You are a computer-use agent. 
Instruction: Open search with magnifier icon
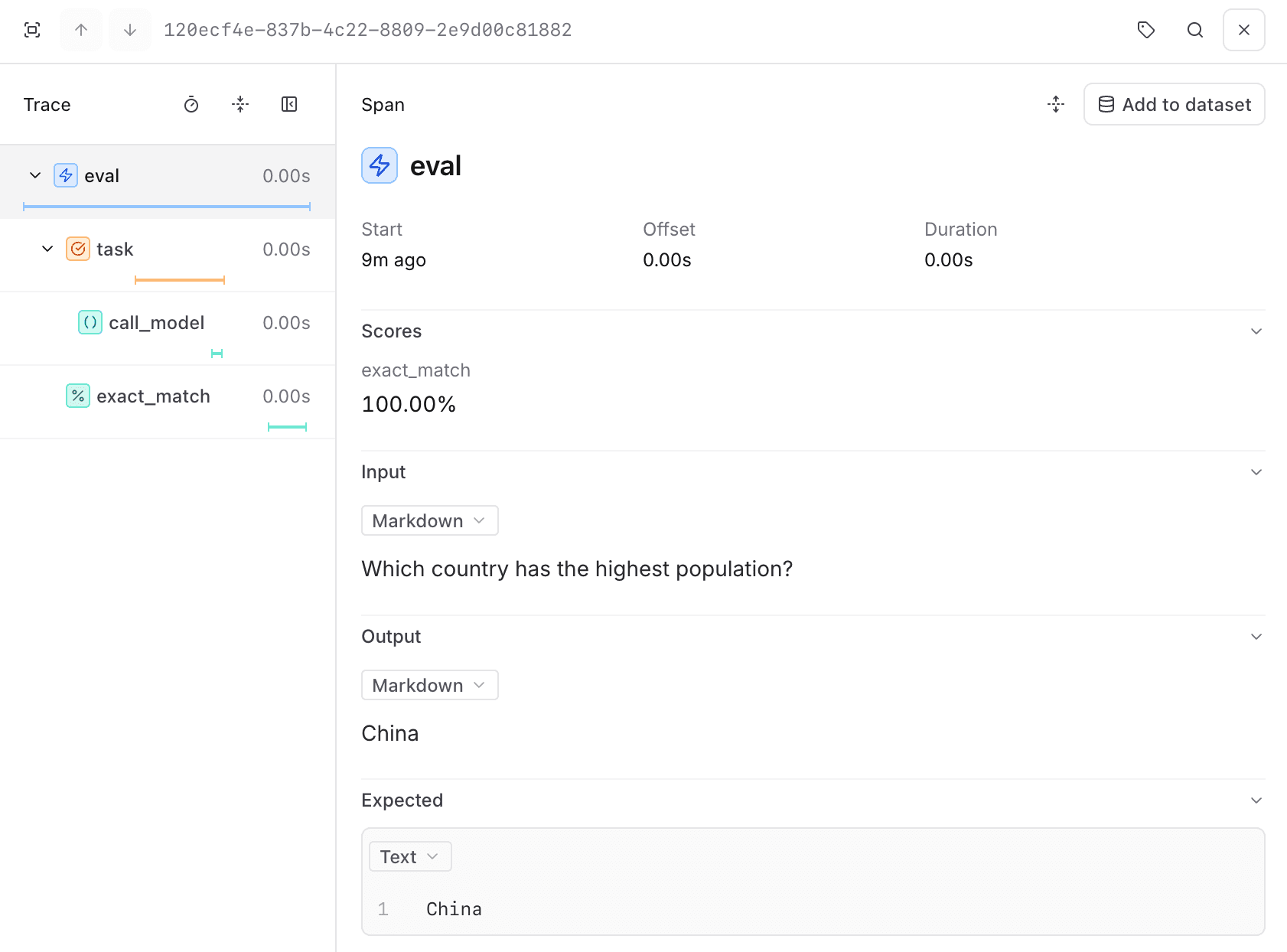coord(1194,30)
